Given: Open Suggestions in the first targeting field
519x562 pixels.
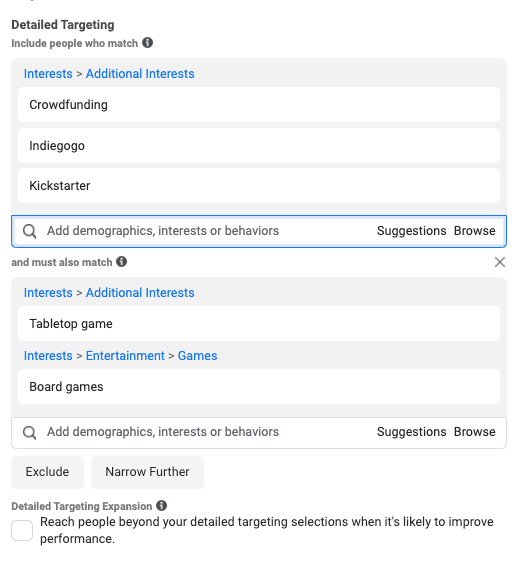Looking at the screenshot, I should pyautogui.click(x=411, y=231).
